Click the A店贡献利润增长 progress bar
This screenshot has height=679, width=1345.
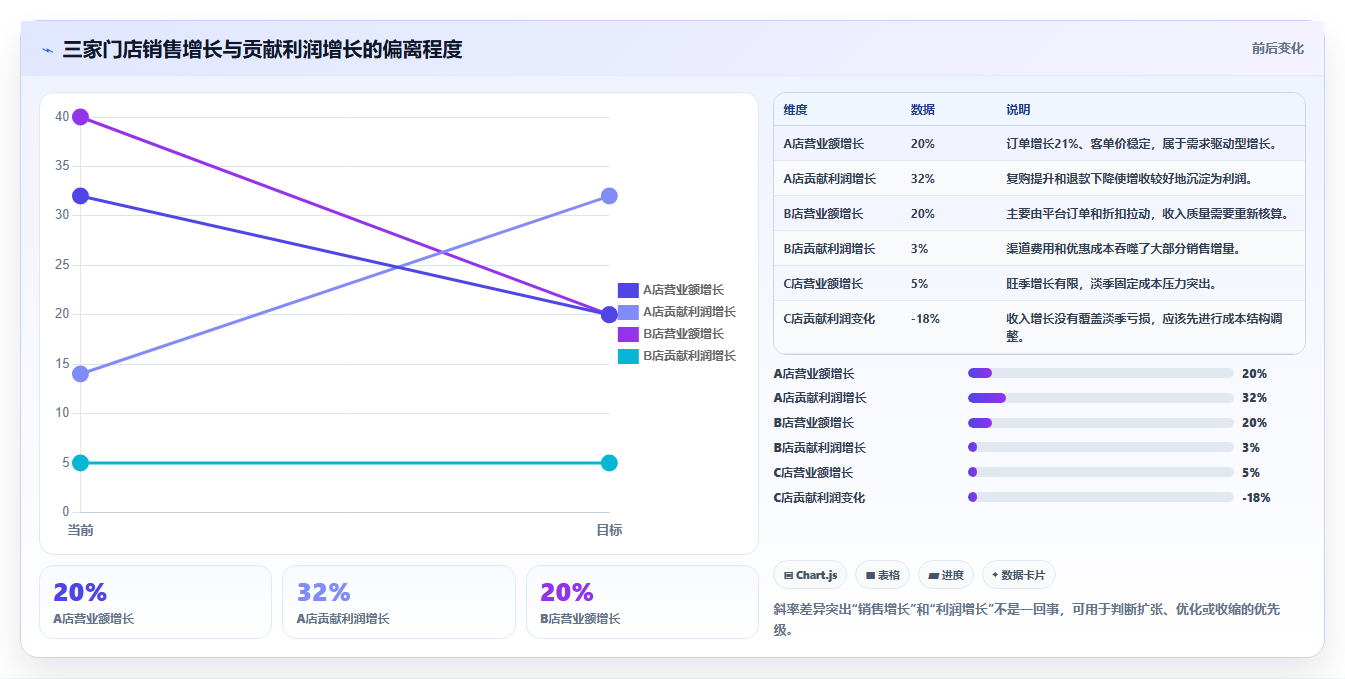point(1100,398)
